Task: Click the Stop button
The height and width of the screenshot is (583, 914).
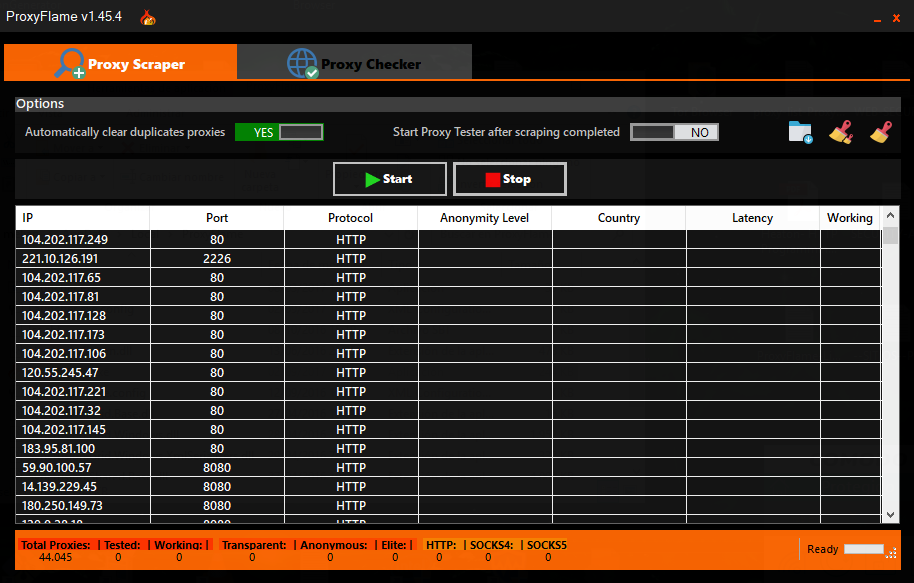Action: point(510,179)
